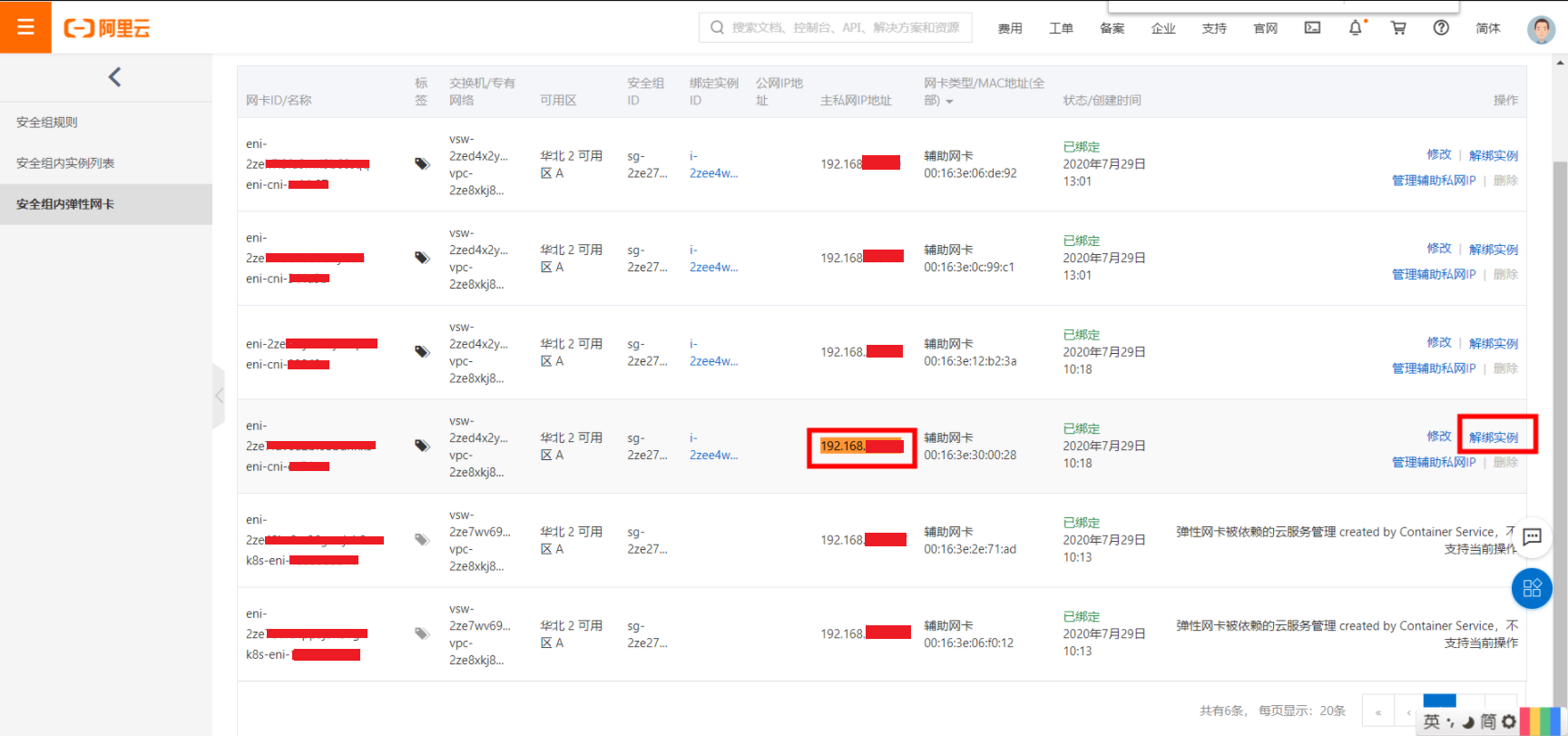The width and height of the screenshot is (1568, 736).
Task: Click tag icon for row 00:16:3e:0c:99:c1
Action: [422, 258]
